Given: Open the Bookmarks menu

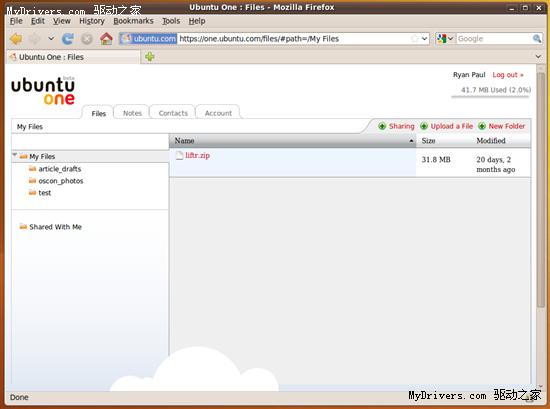Looking at the screenshot, I should 133,21.
